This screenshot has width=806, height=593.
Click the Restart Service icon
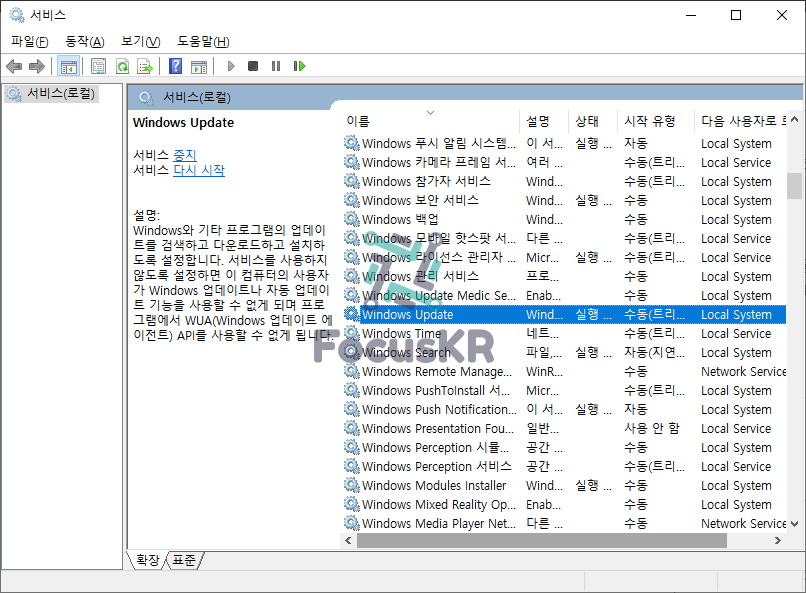pyautogui.click(x=299, y=66)
